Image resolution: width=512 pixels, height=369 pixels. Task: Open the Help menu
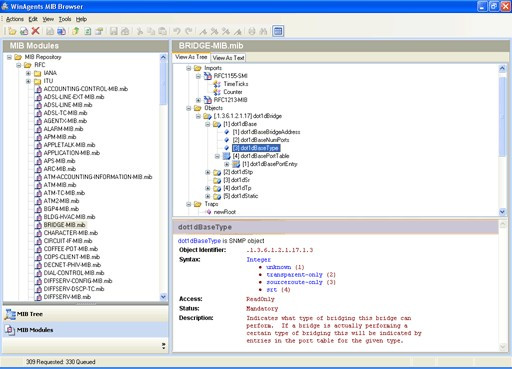tap(81, 19)
